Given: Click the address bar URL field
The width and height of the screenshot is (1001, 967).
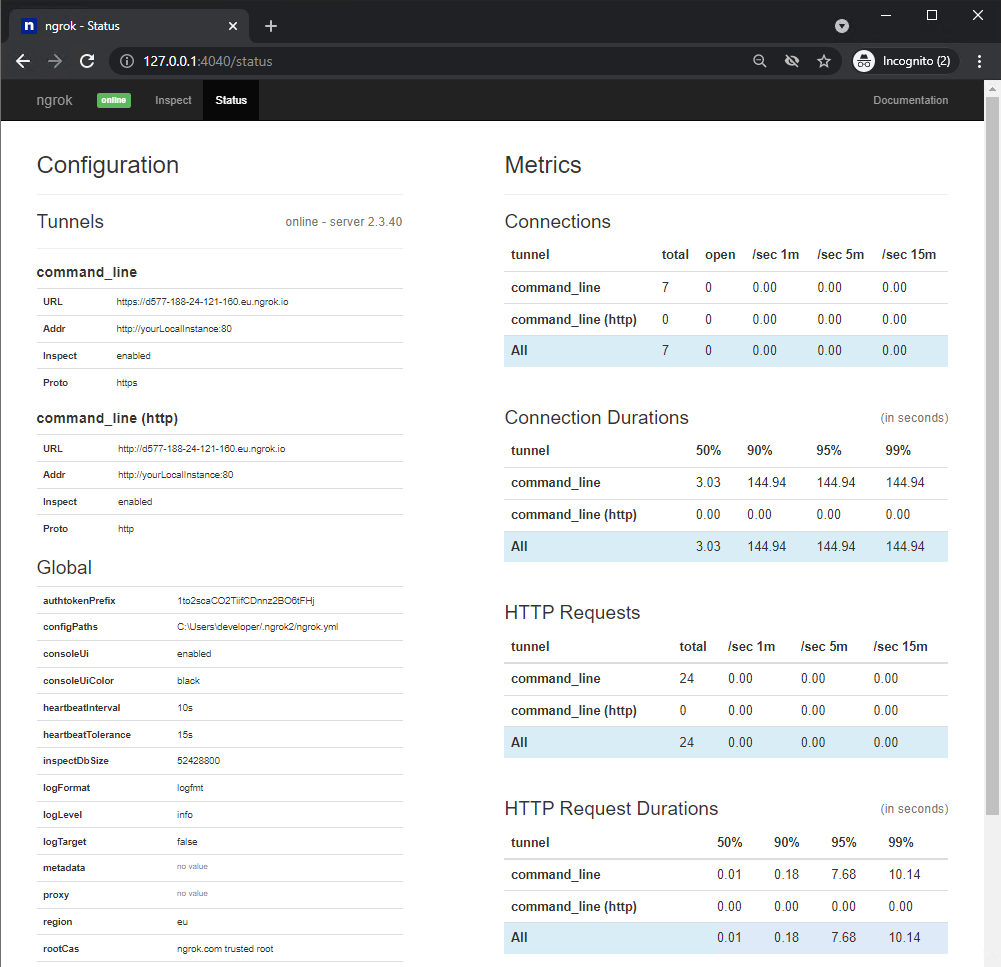Looking at the screenshot, I should 440,61.
